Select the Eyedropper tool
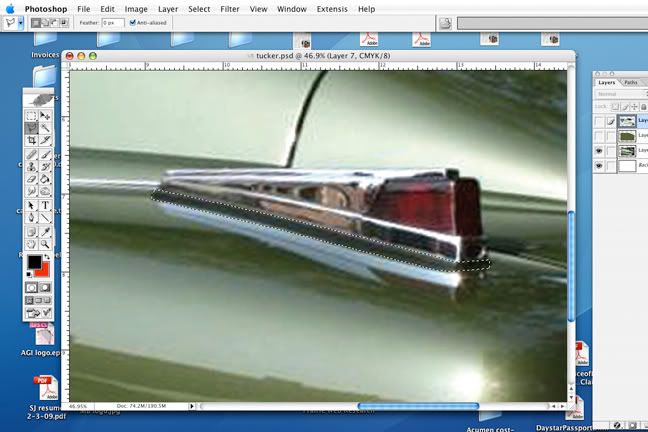The width and height of the screenshot is (648, 432). click(45, 232)
